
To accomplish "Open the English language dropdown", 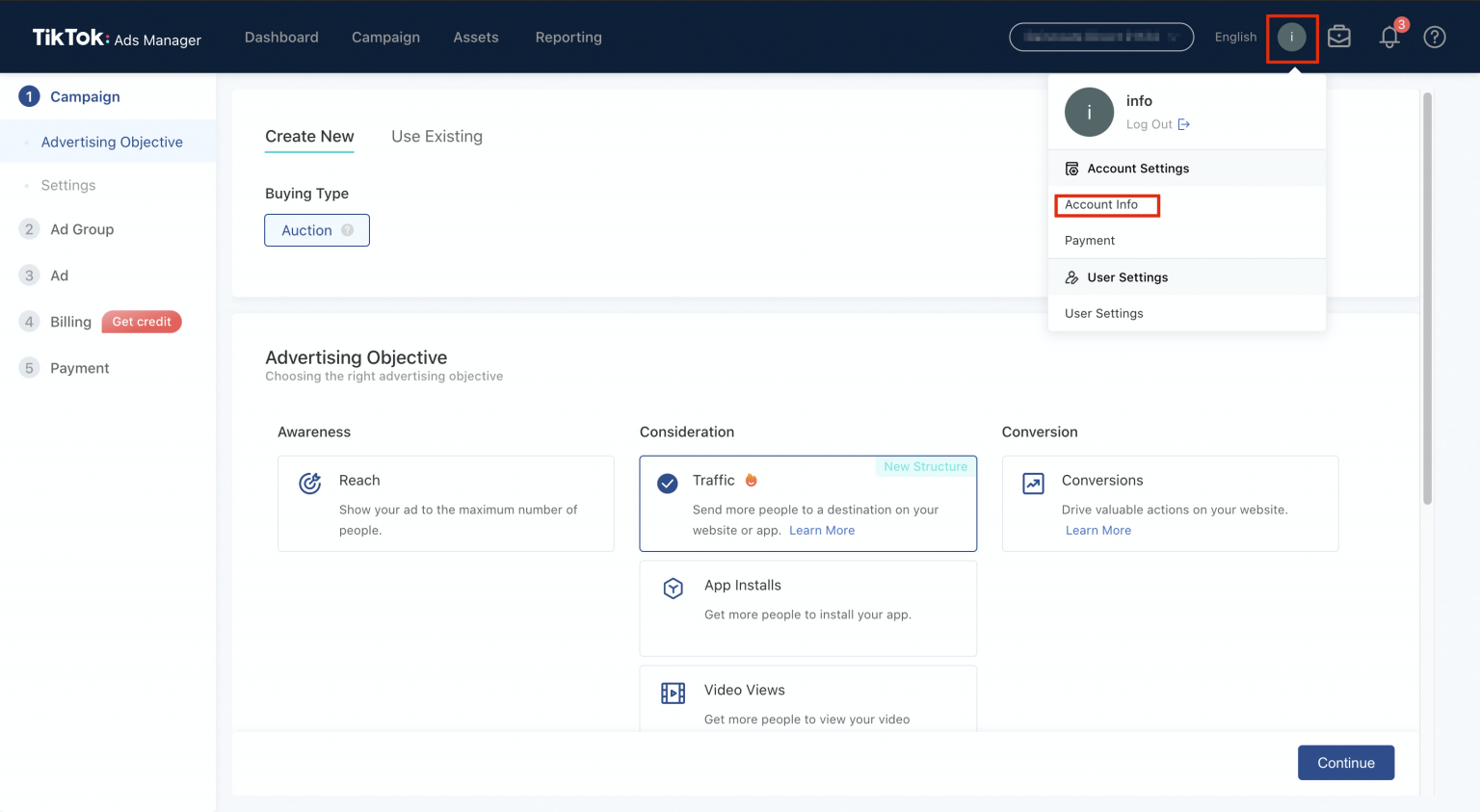I will [1234, 38].
